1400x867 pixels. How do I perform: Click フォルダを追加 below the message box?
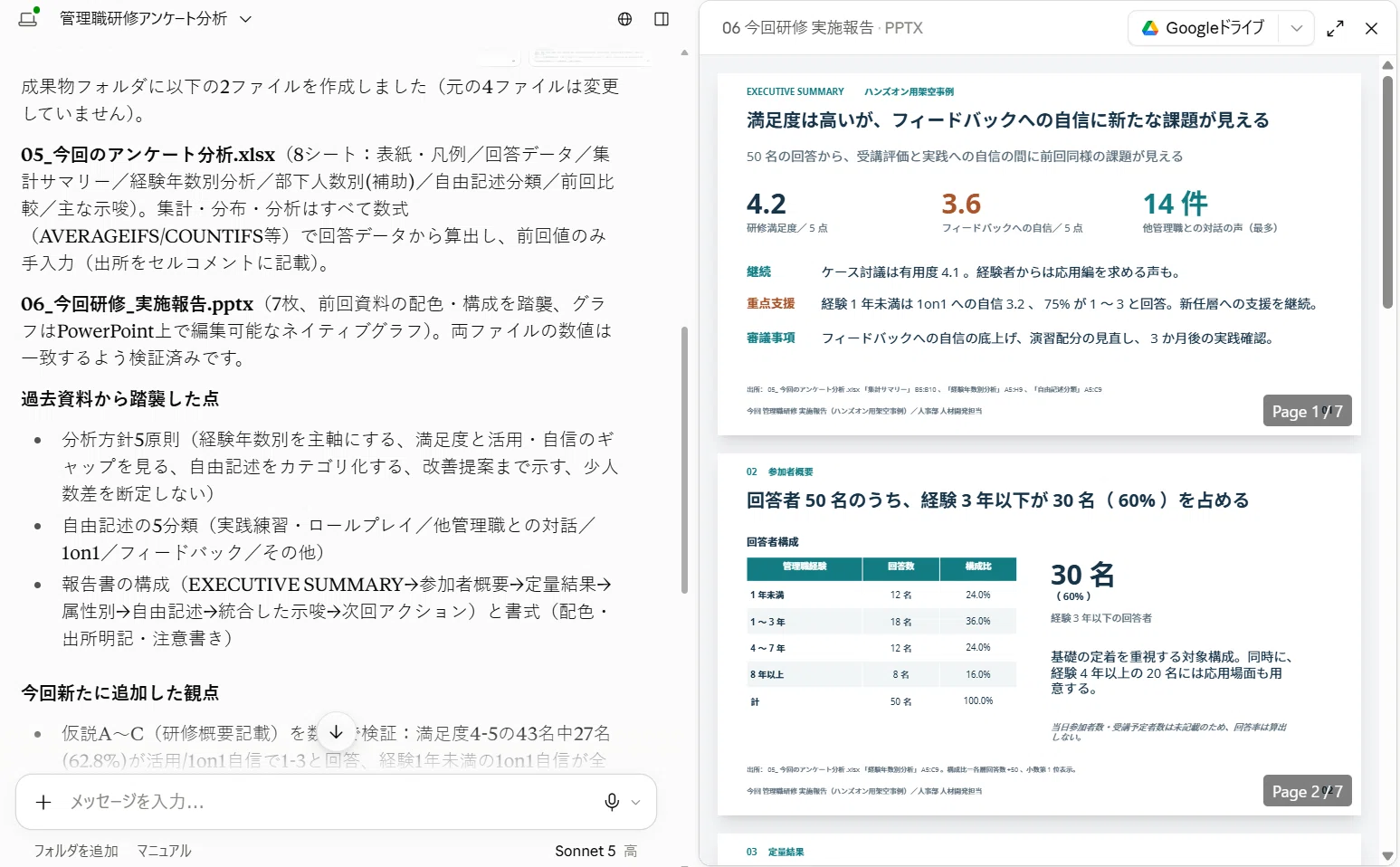(x=76, y=851)
